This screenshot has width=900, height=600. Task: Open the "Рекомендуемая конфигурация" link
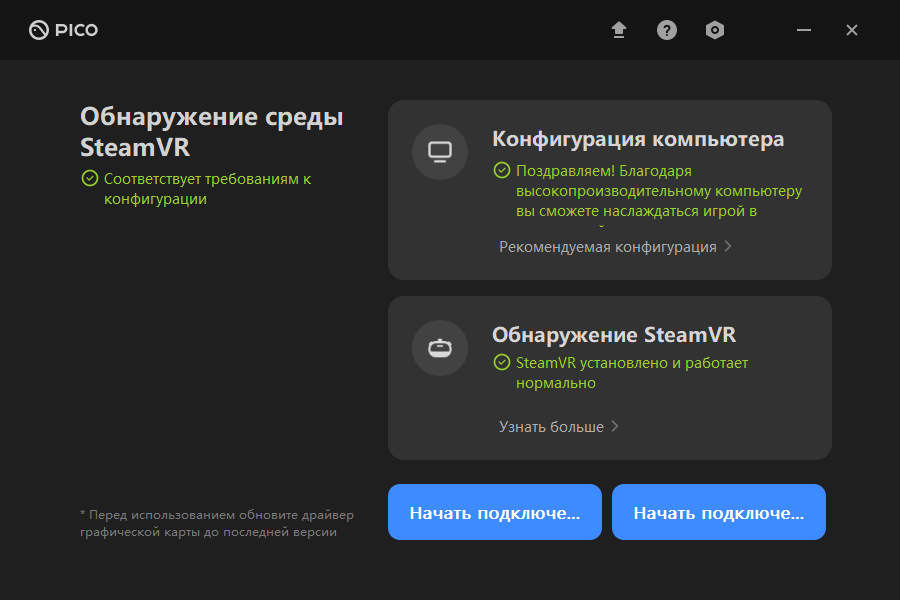coord(608,247)
